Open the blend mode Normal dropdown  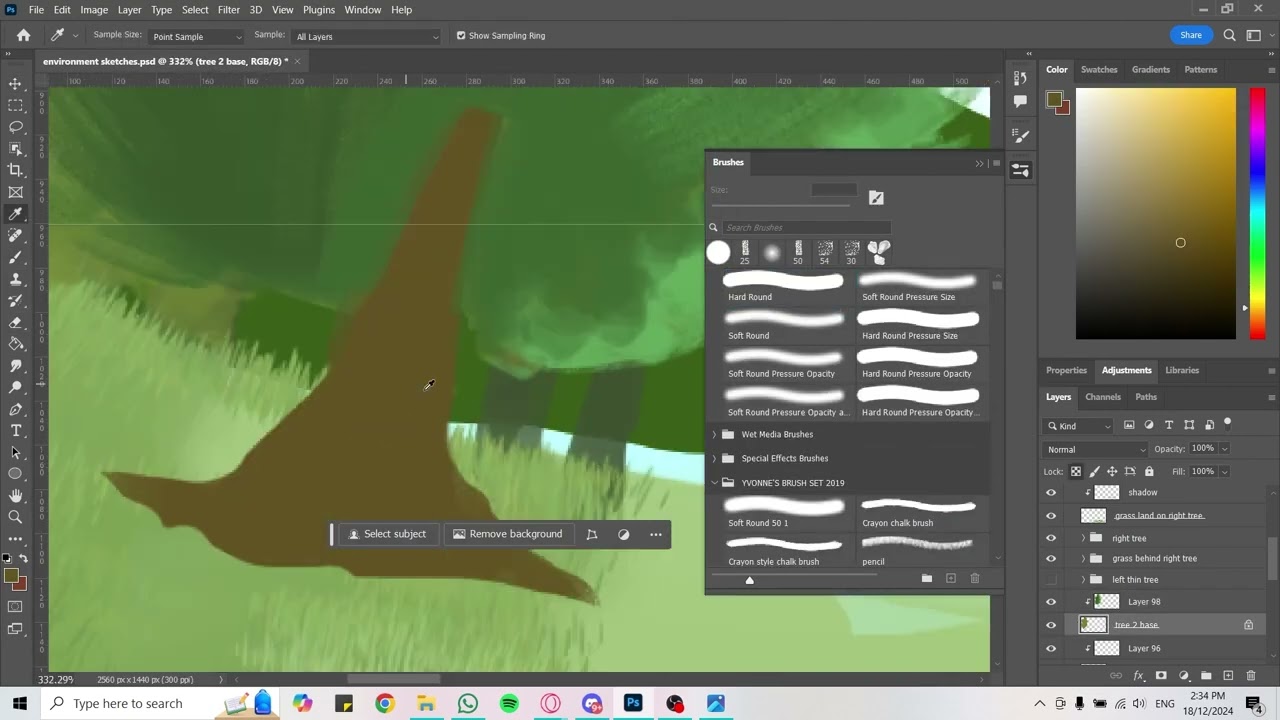(x=1095, y=449)
